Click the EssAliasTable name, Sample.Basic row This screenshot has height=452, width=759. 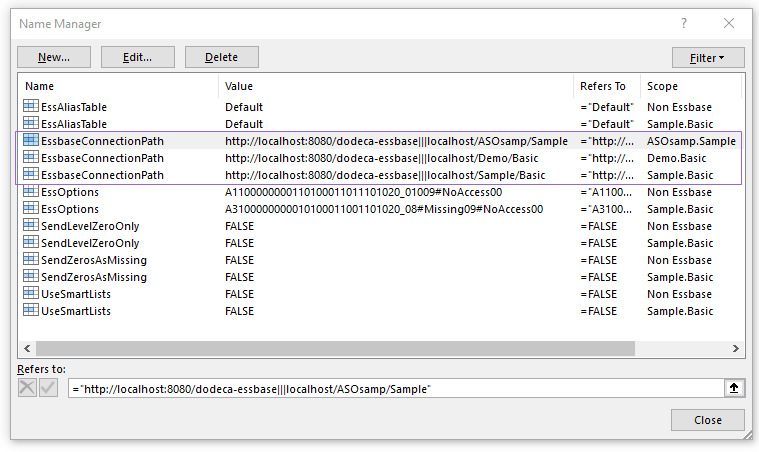pyautogui.click(x=74, y=124)
